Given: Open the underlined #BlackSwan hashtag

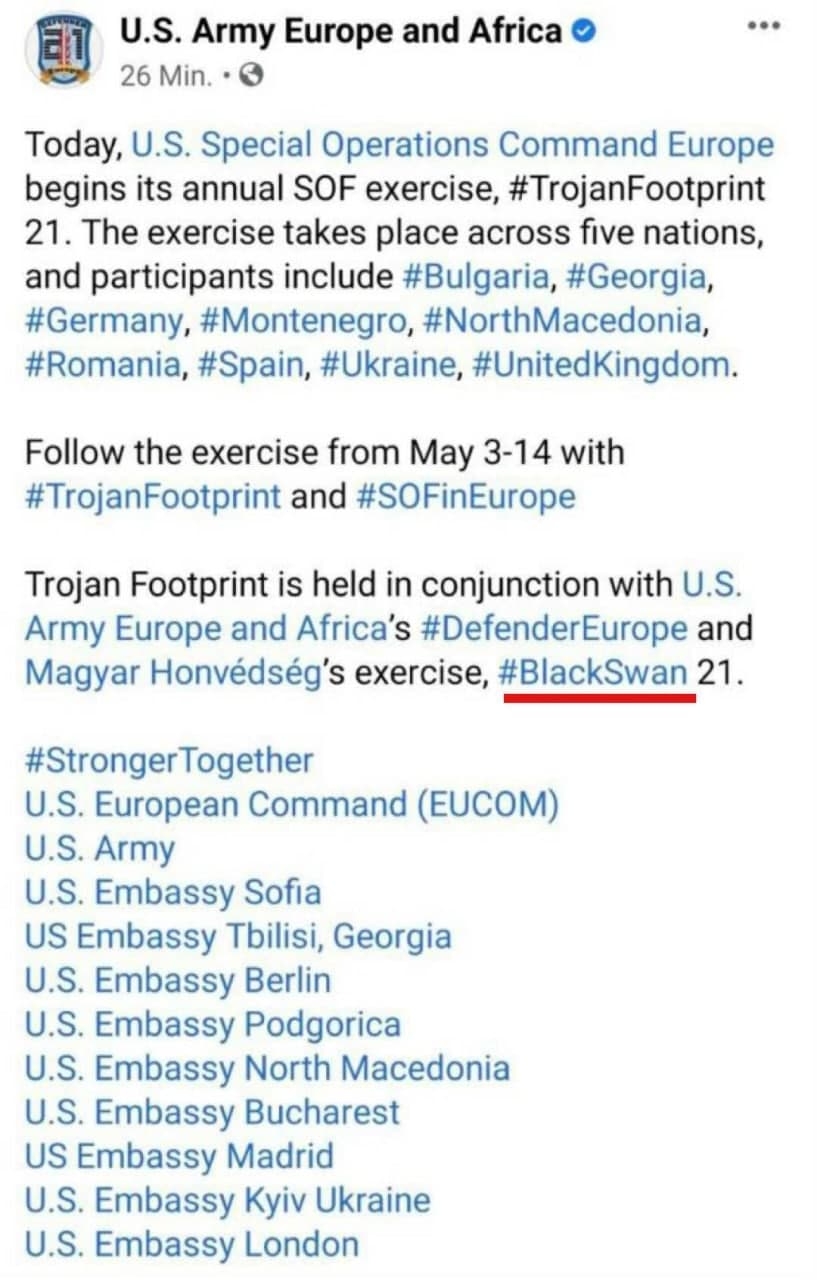Looking at the screenshot, I should [x=593, y=673].
